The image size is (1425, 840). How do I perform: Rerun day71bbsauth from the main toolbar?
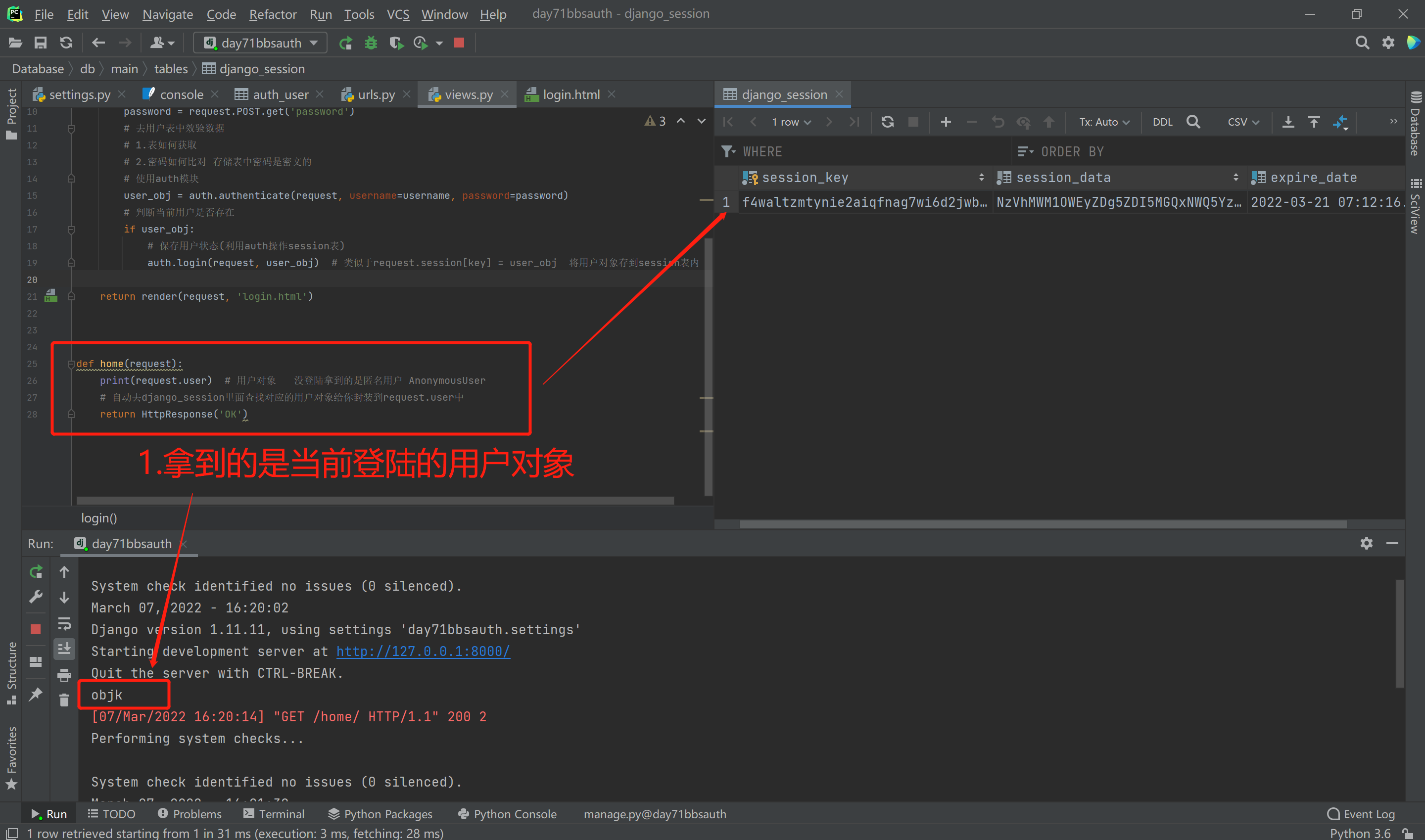pos(345,43)
